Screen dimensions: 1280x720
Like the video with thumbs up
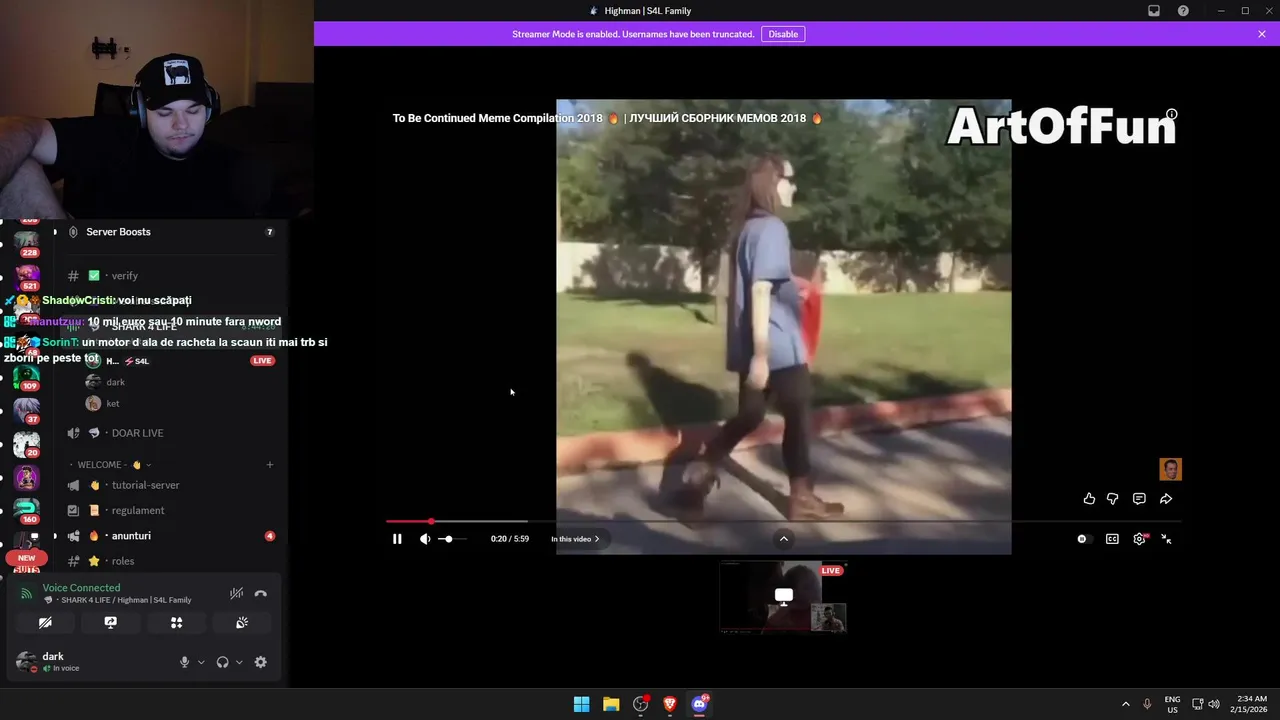(1089, 499)
